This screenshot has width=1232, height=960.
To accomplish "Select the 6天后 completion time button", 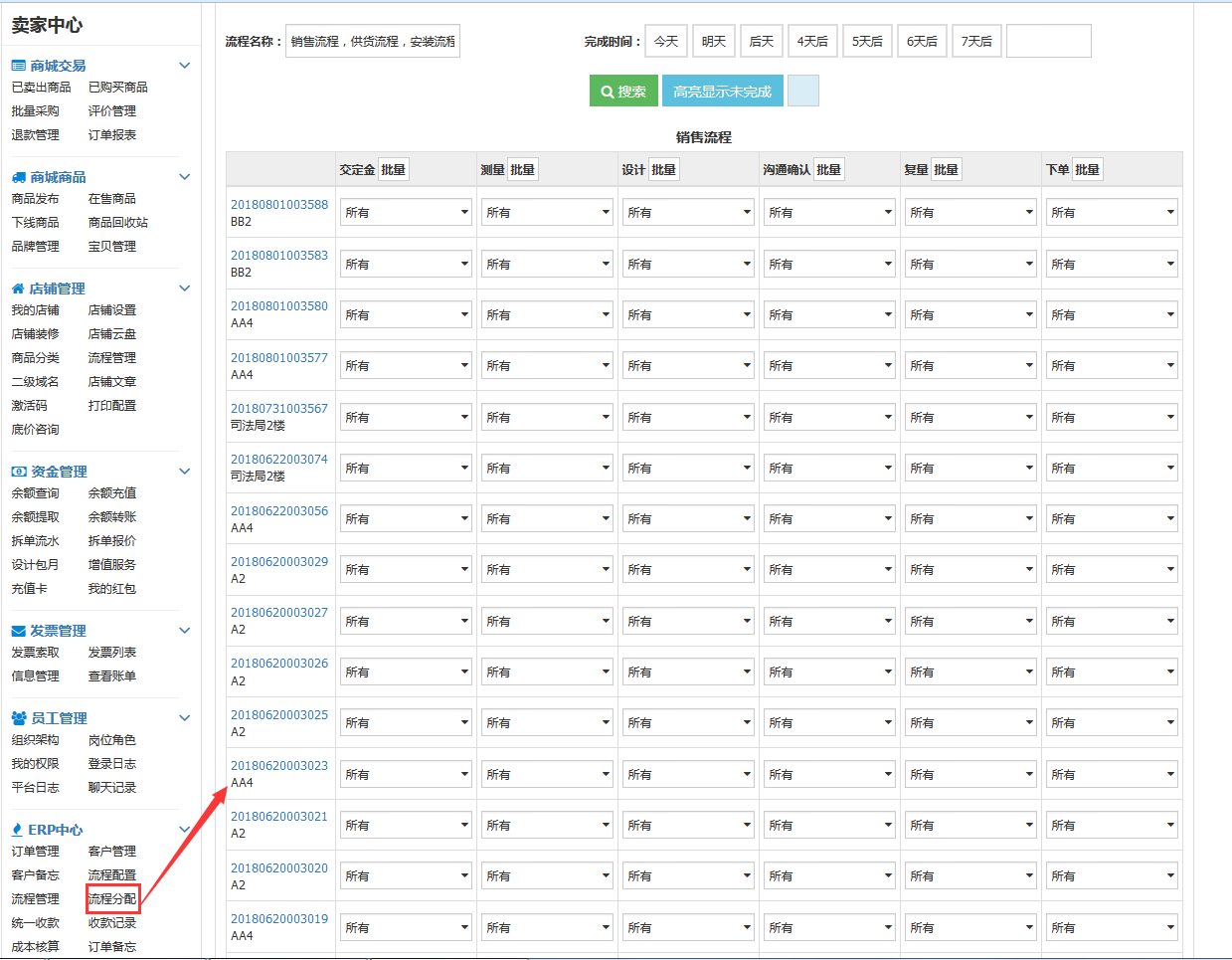I will click(x=922, y=41).
